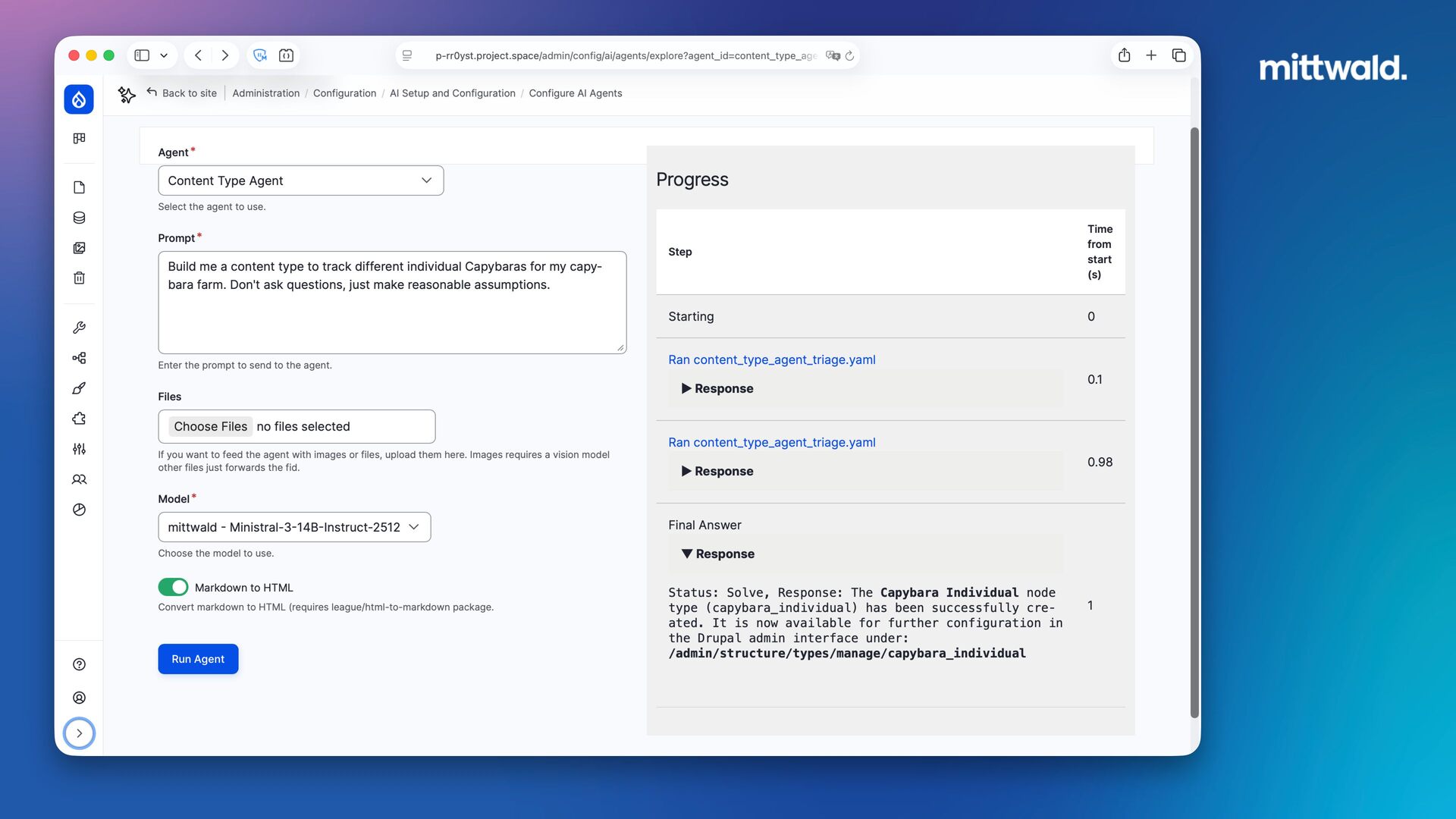The image size is (1456, 819).
Task: Open the Model selection dropdown
Action: pos(294,527)
